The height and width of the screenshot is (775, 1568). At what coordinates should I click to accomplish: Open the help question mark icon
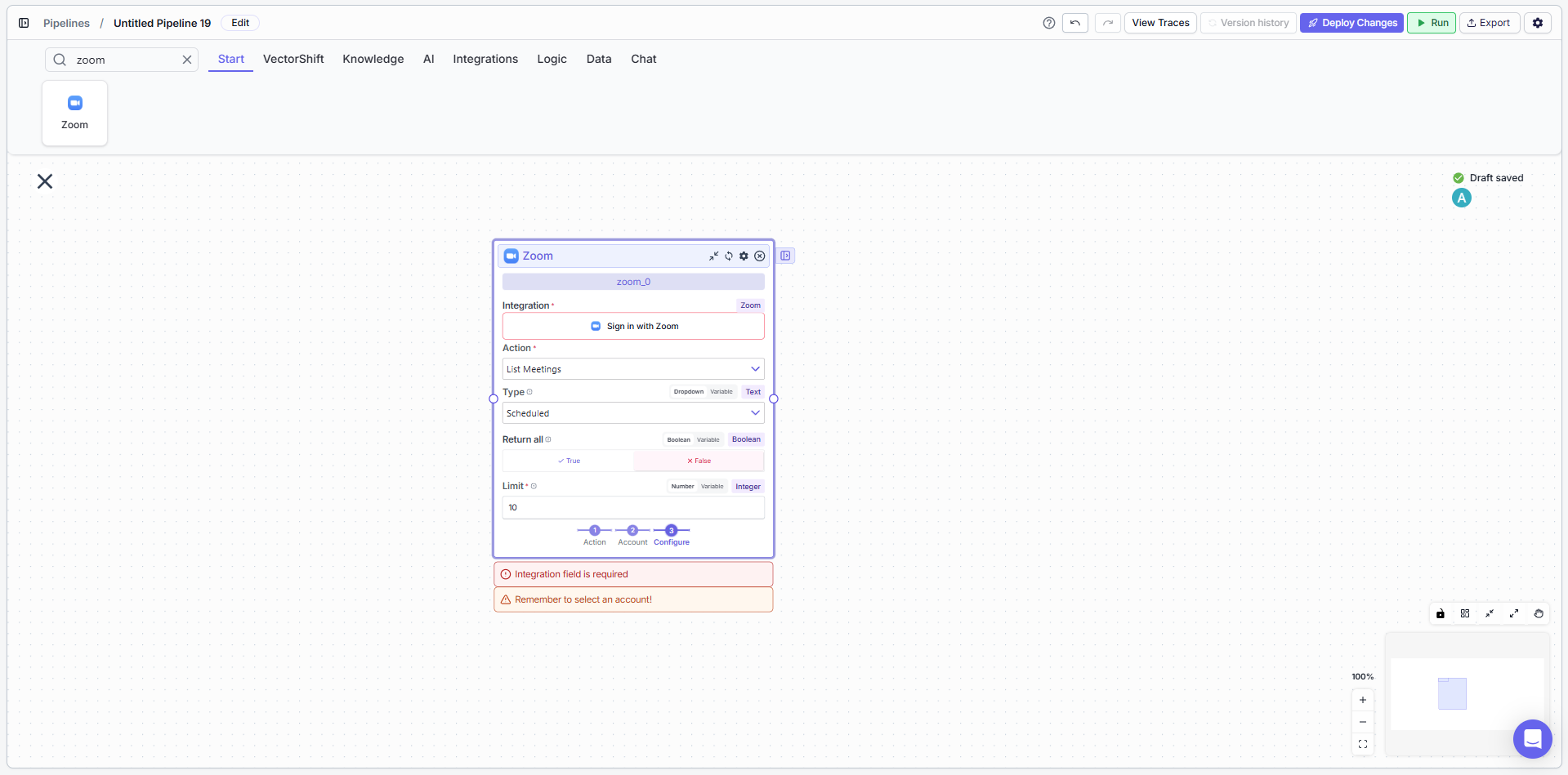coord(1049,23)
